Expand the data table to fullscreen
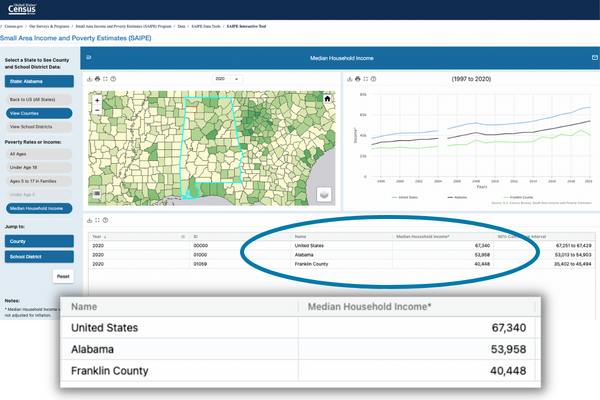The height and width of the screenshot is (400, 600). click(x=97, y=220)
